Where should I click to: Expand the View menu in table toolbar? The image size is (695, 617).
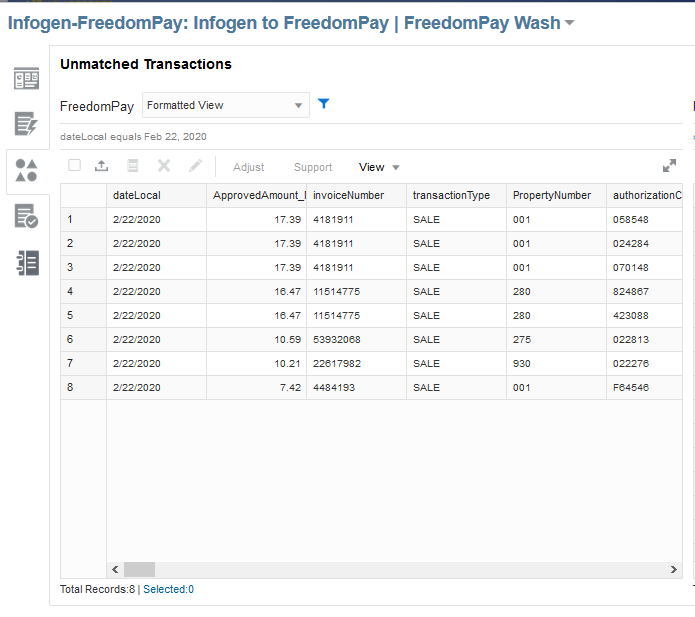coord(379,167)
